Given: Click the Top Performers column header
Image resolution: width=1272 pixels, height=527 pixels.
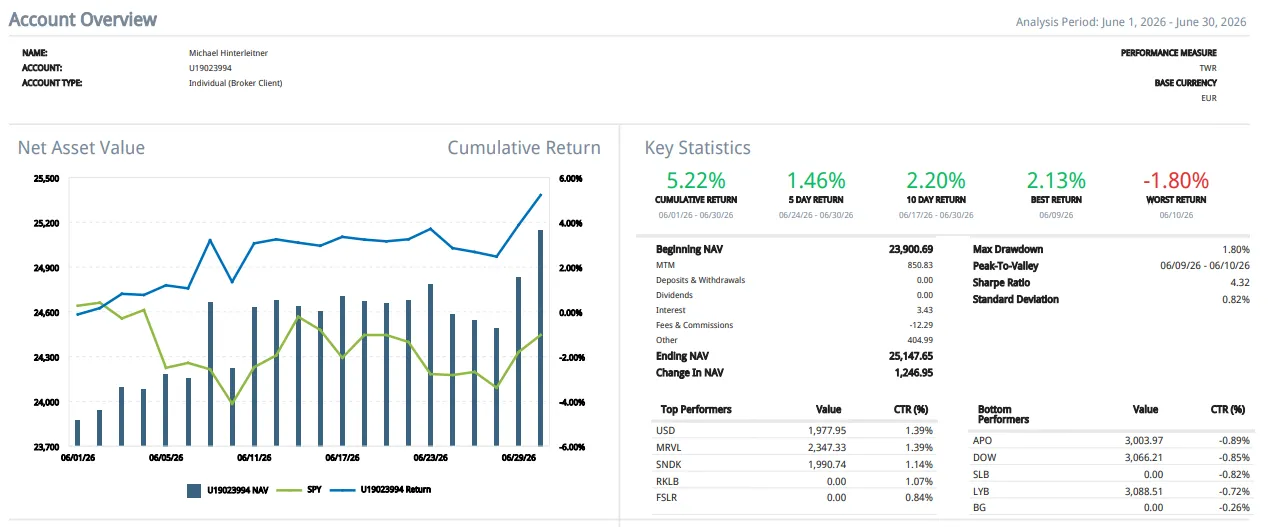Looking at the screenshot, I should (x=696, y=409).
